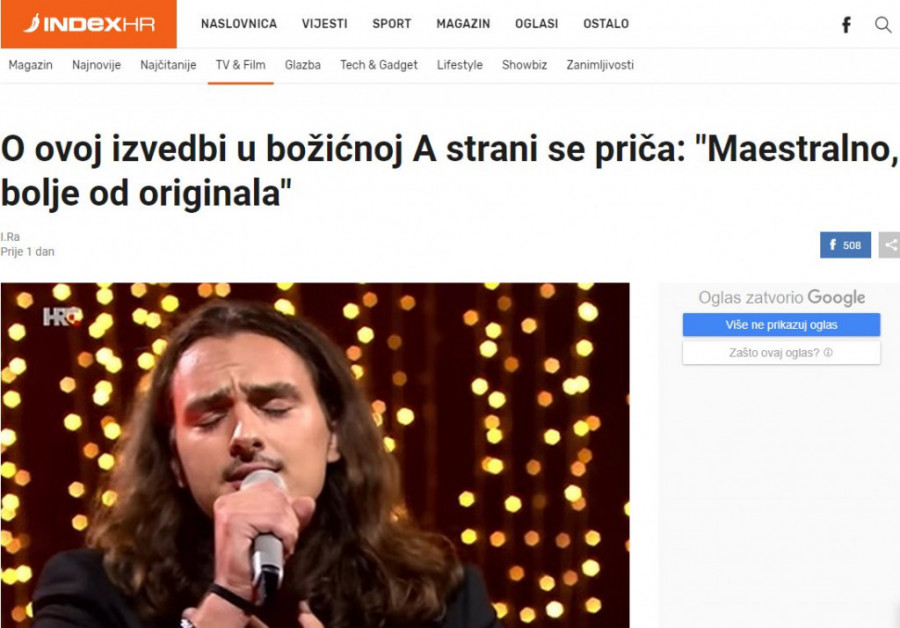Open the MAGAZIN menu item
Viewport: 900px width, 628px height.
click(x=463, y=24)
